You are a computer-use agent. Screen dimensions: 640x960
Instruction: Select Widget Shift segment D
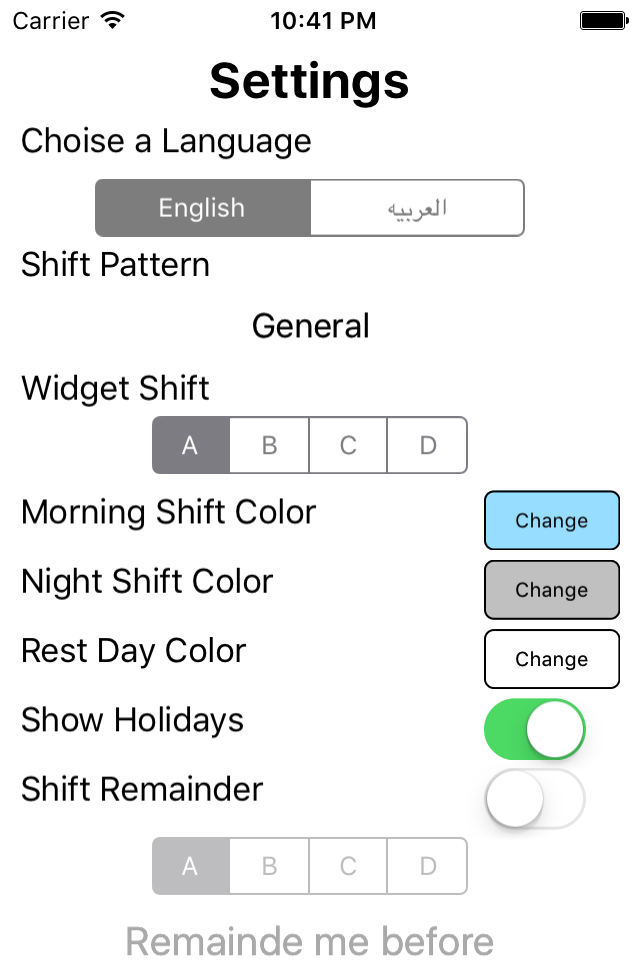[427, 445]
